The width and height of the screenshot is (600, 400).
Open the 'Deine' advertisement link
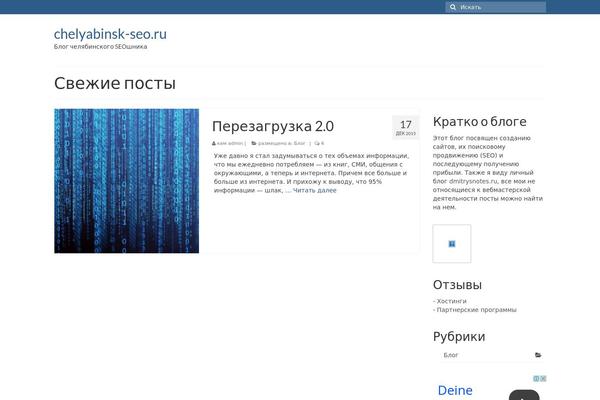[455, 391]
